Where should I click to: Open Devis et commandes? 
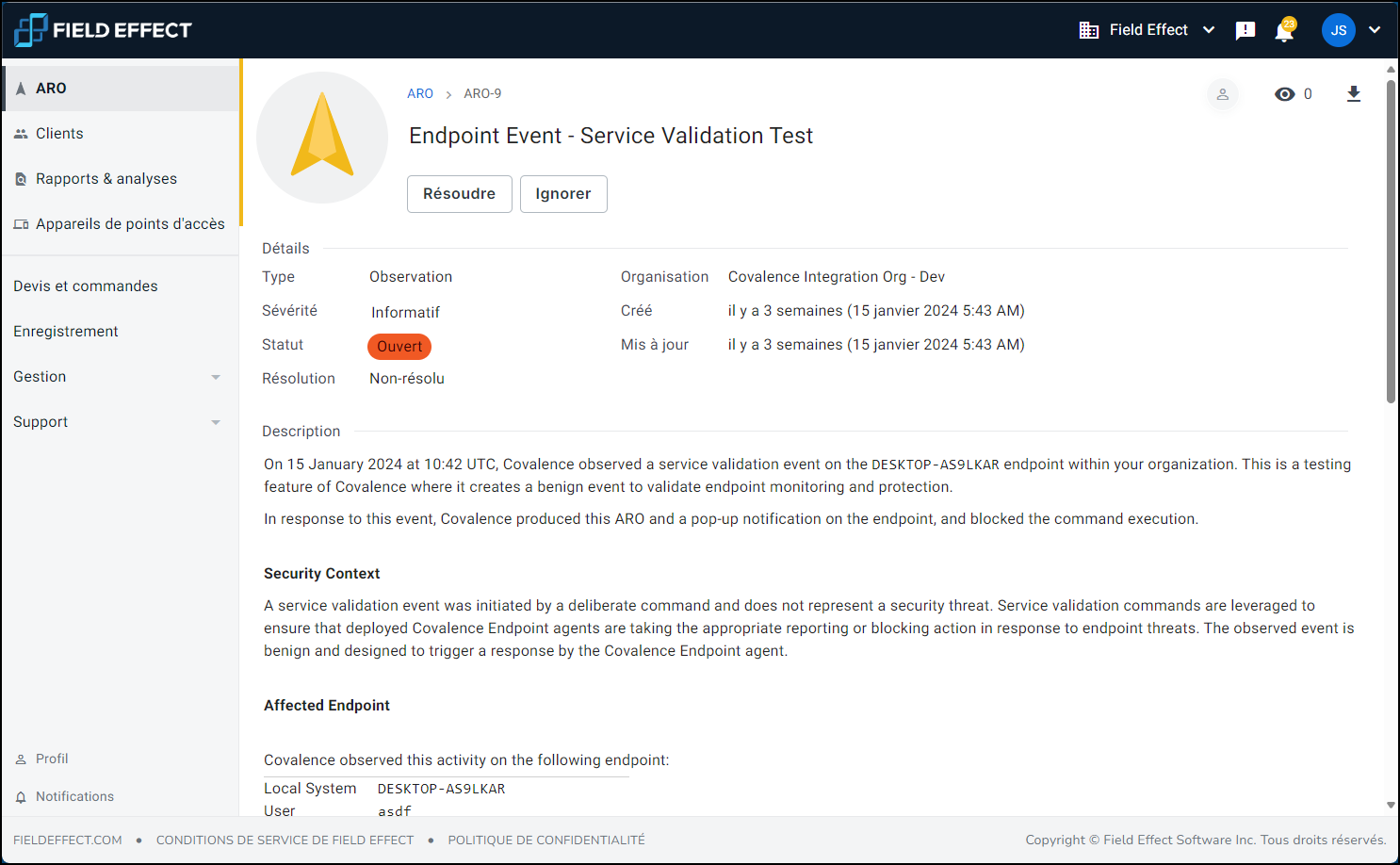122,286
